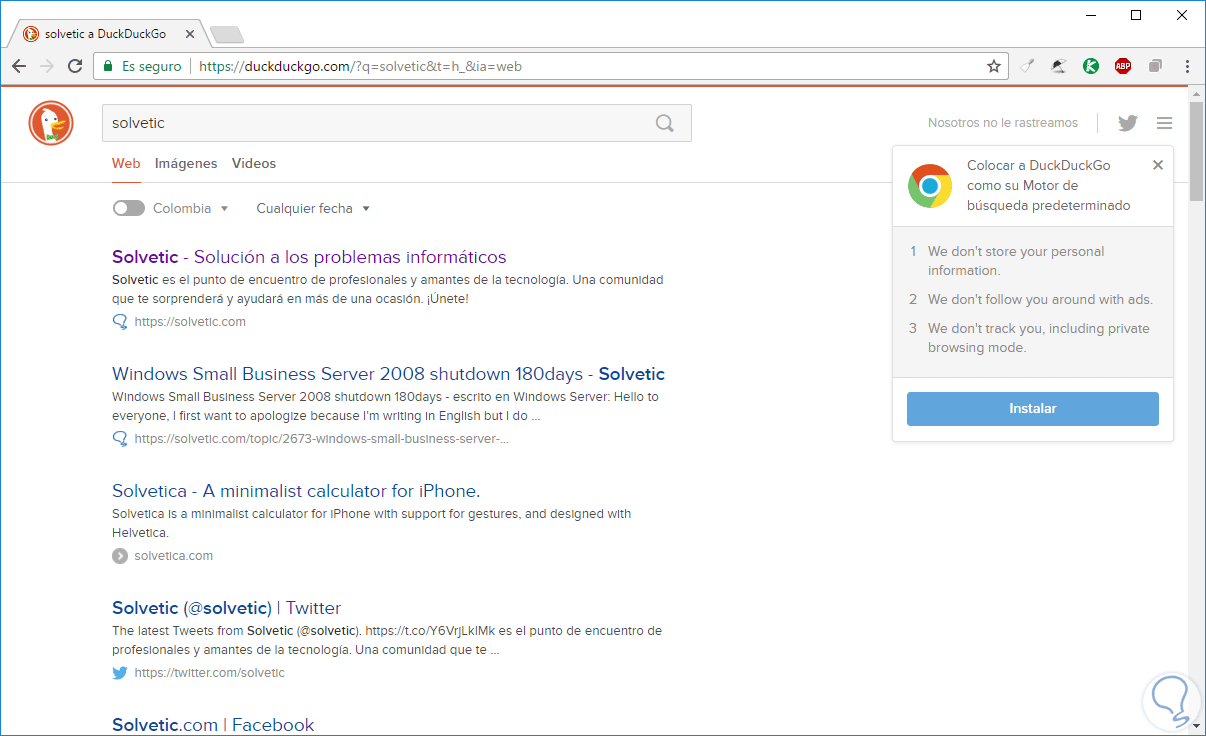Minimize the Chrome window
The width and height of the screenshot is (1206, 736).
[1091, 15]
